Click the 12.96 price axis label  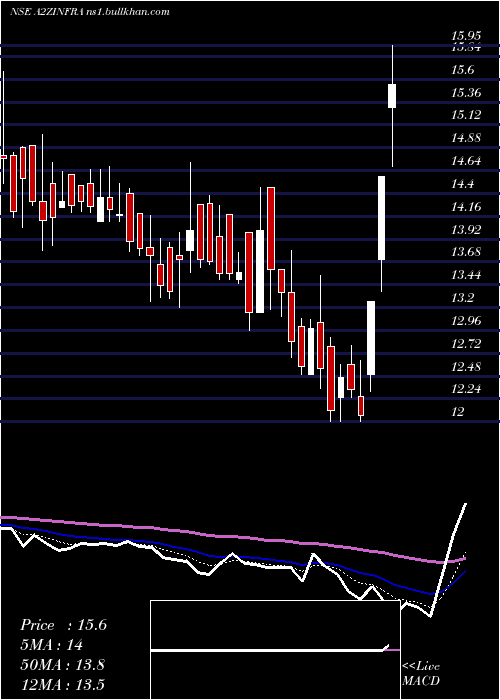[466, 321]
